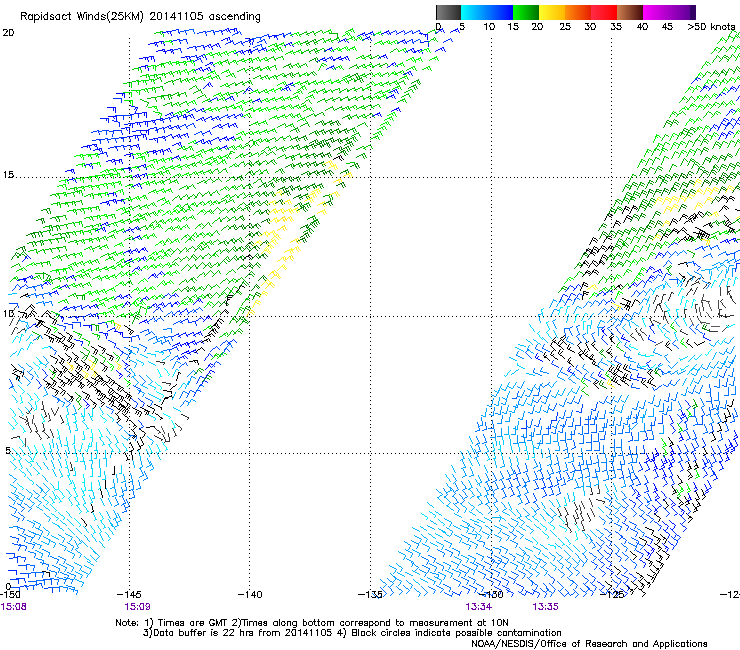Select the orange 25-30 knots color swatch
The width and height of the screenshot is (740, 650).
coord(578,12)
